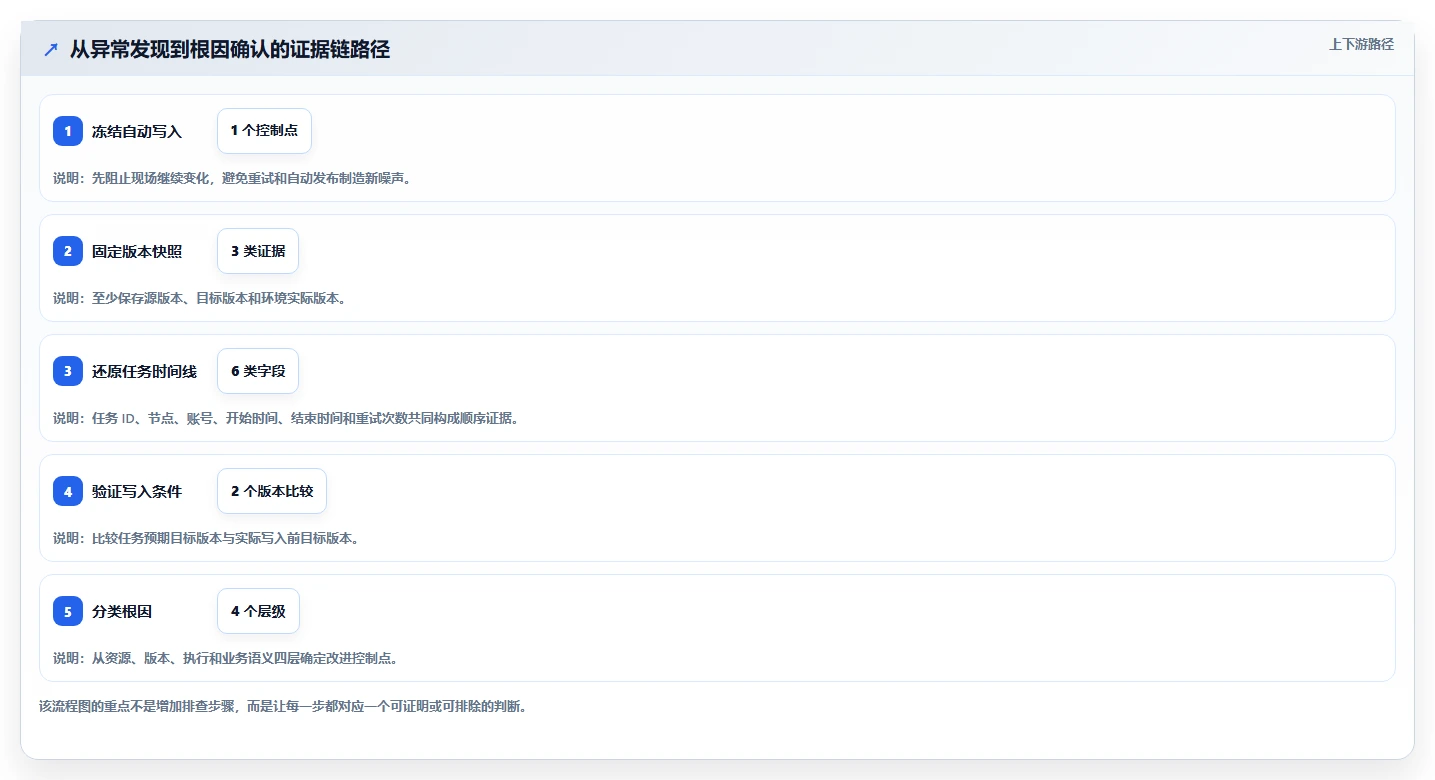
Task: Click the description starting 从资源、版本、执行
Action: point(226,658)
